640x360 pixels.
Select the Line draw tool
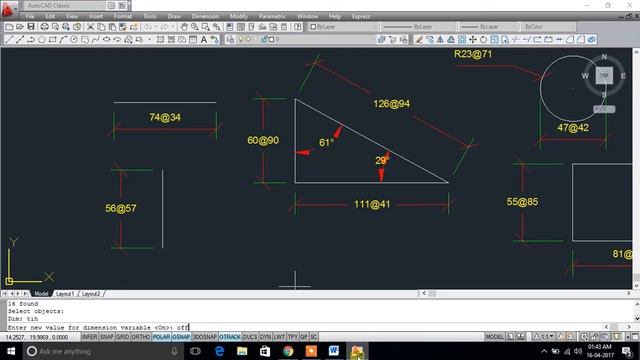click(x=9, y=40)
